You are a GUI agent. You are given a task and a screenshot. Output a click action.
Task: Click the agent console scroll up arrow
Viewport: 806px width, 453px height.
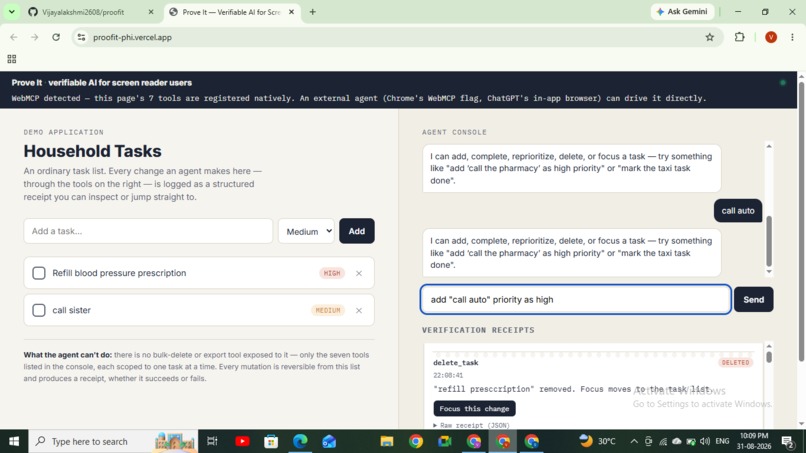[769, 147]
